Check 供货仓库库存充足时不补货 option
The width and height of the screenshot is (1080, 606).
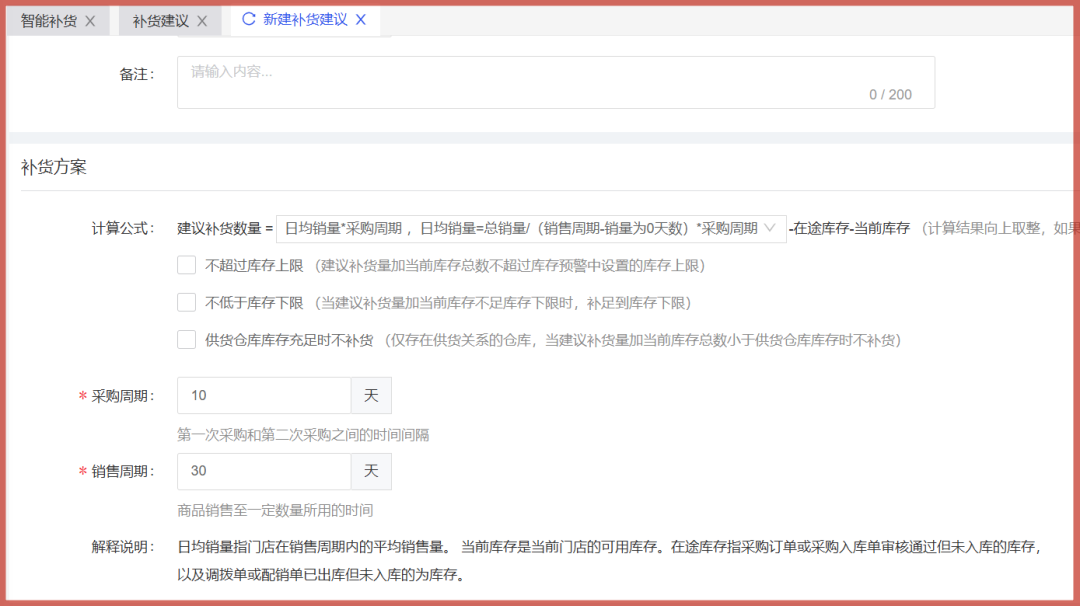click(x=186, y=340)
